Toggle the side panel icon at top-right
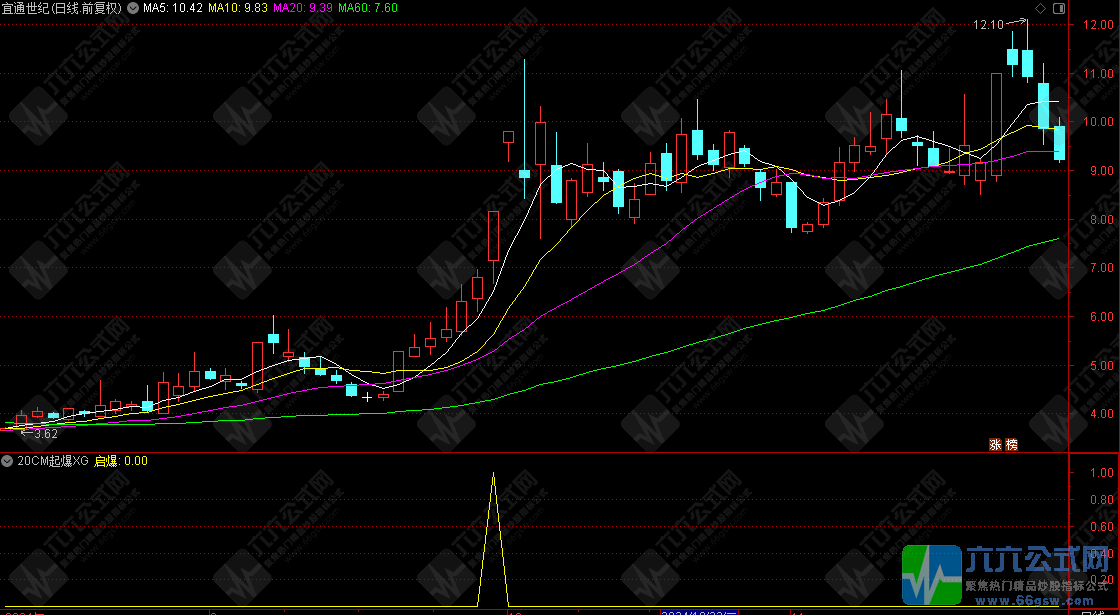 pos(1060,8)
